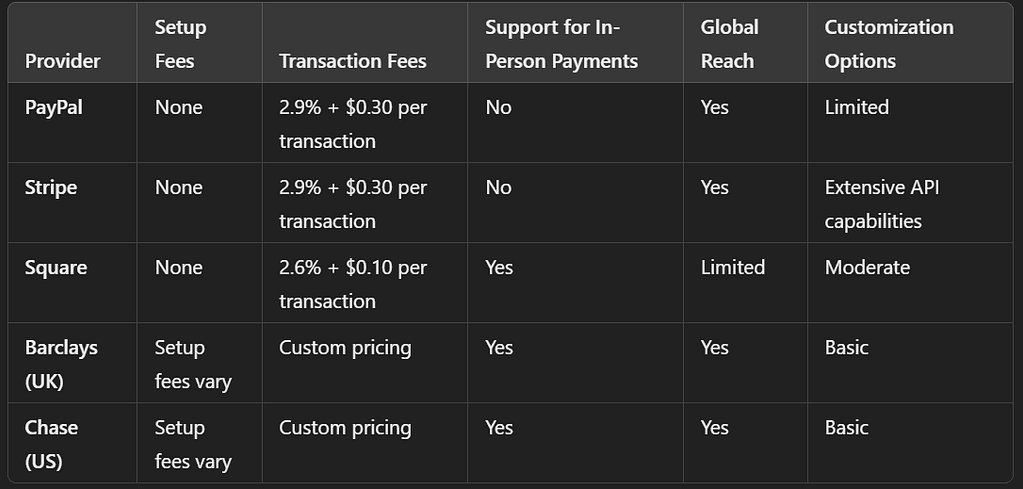Screen dimensions: 1023x489
Task: Click the Setup Fees column header
Action: (180, 44)
